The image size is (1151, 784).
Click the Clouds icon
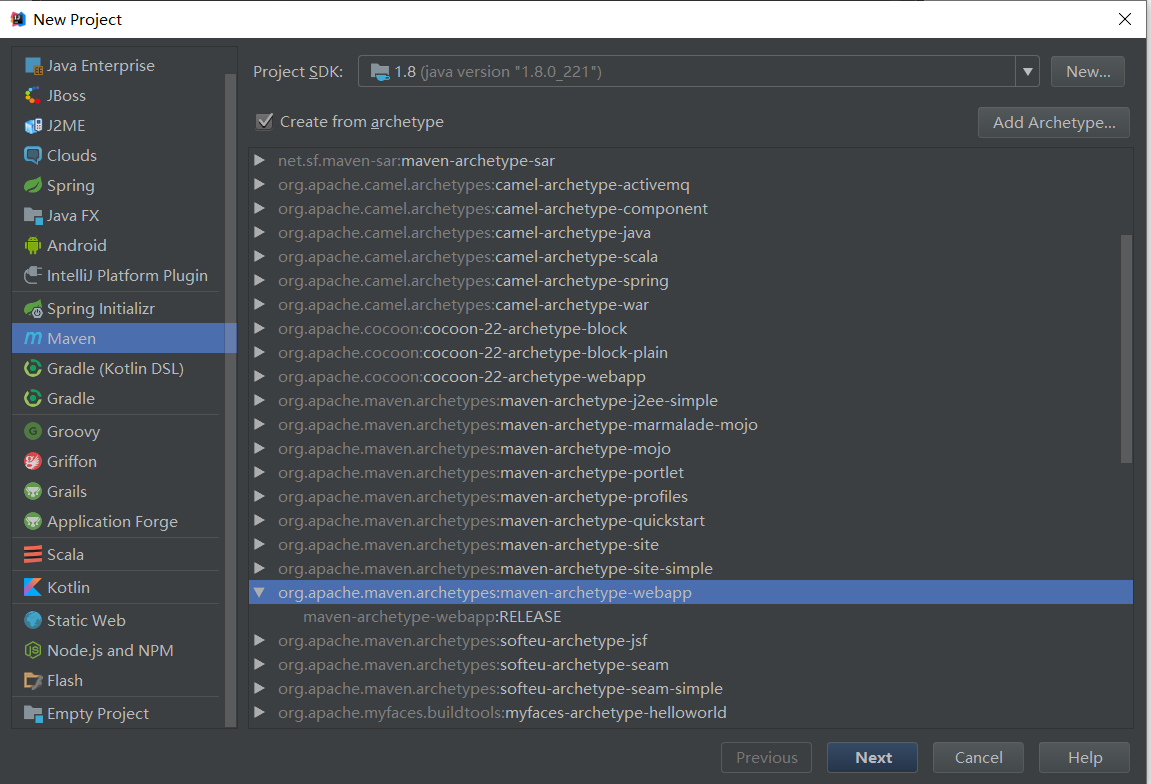click(x=33, y=156)
